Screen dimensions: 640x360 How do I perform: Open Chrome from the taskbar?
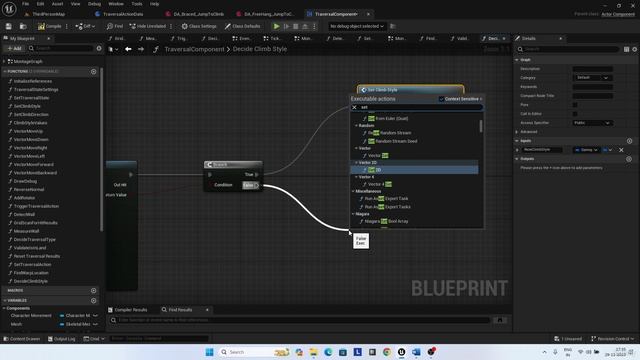(x=387, y=352)
